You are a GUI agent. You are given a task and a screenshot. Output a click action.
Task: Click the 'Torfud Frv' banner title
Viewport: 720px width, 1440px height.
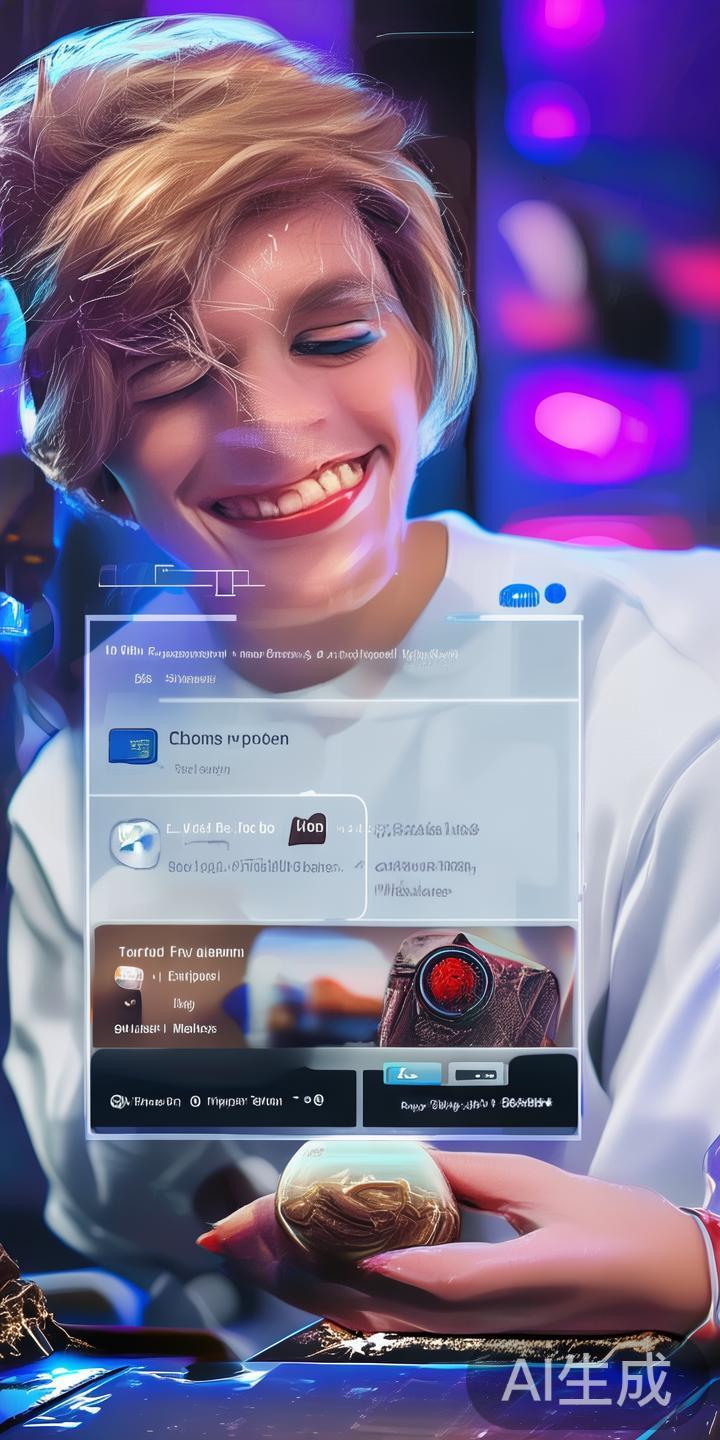pyautogui.click(x=181, y=951)
